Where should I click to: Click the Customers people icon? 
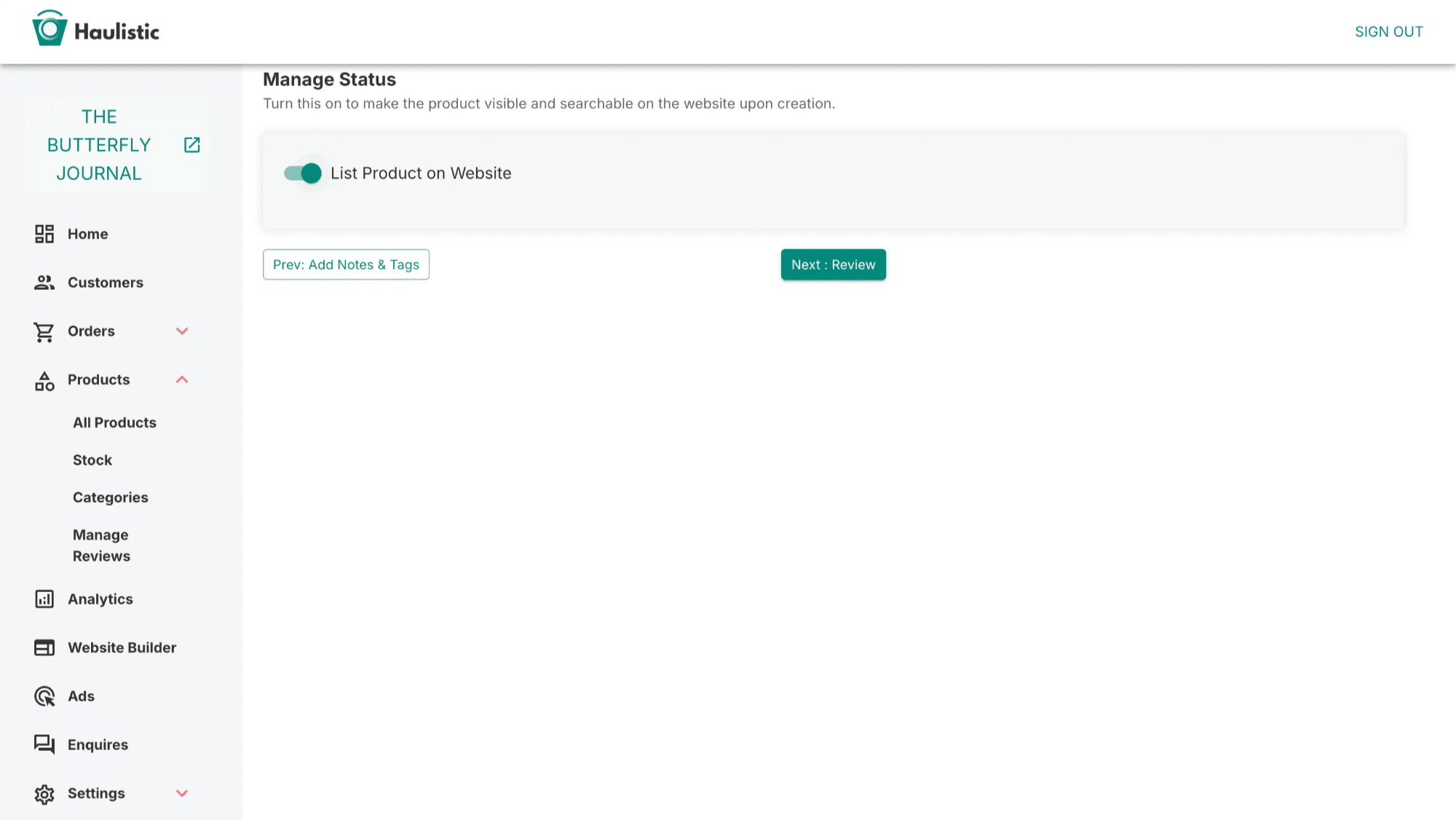tap(44, 283)
